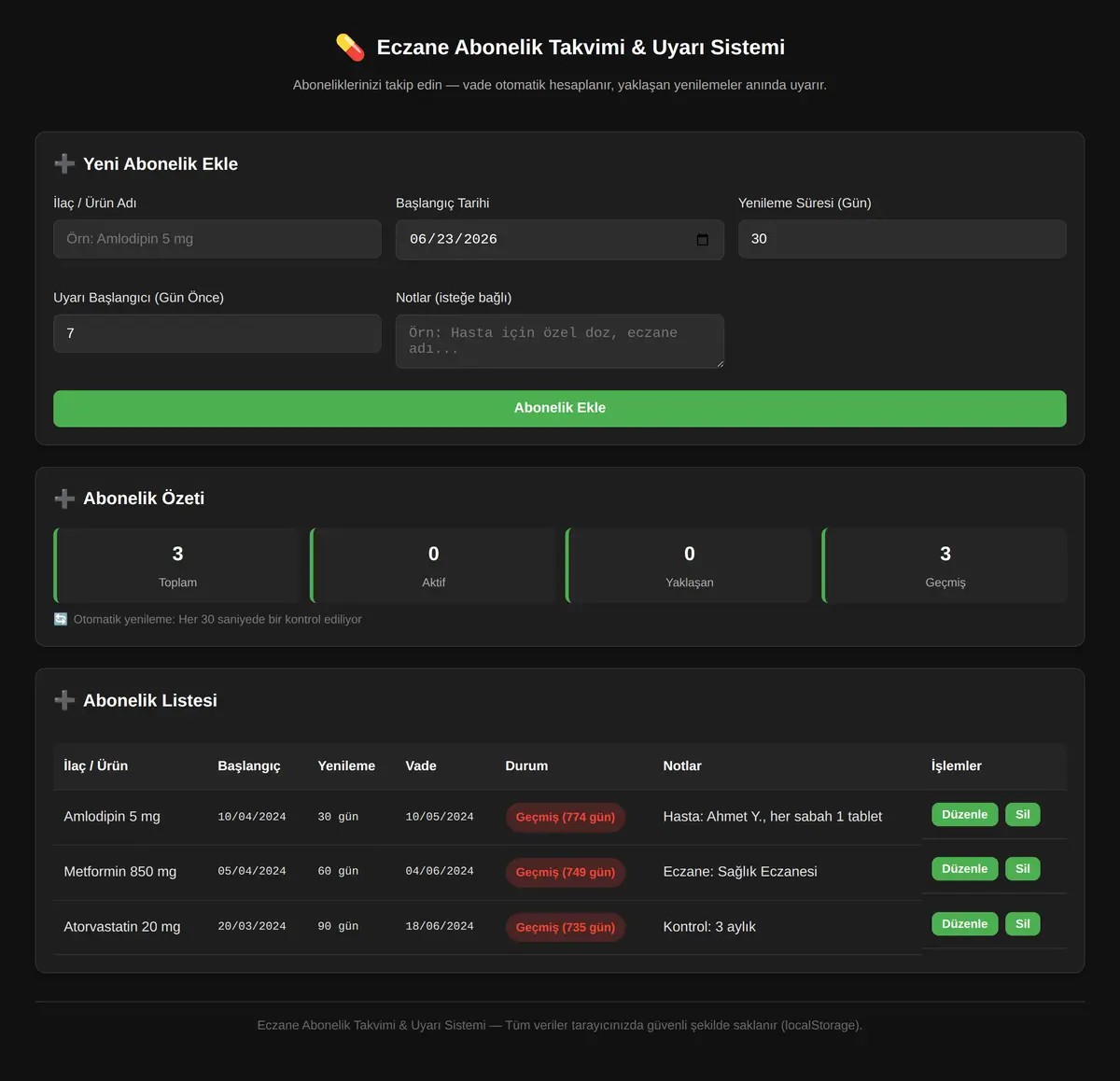Image resolution: width=1120 pixels, height=1081 pixels.
Task: Focus the Notlar (isteğe bağlı) textarea
Action: pyautogui.click(x=560, y=341)
